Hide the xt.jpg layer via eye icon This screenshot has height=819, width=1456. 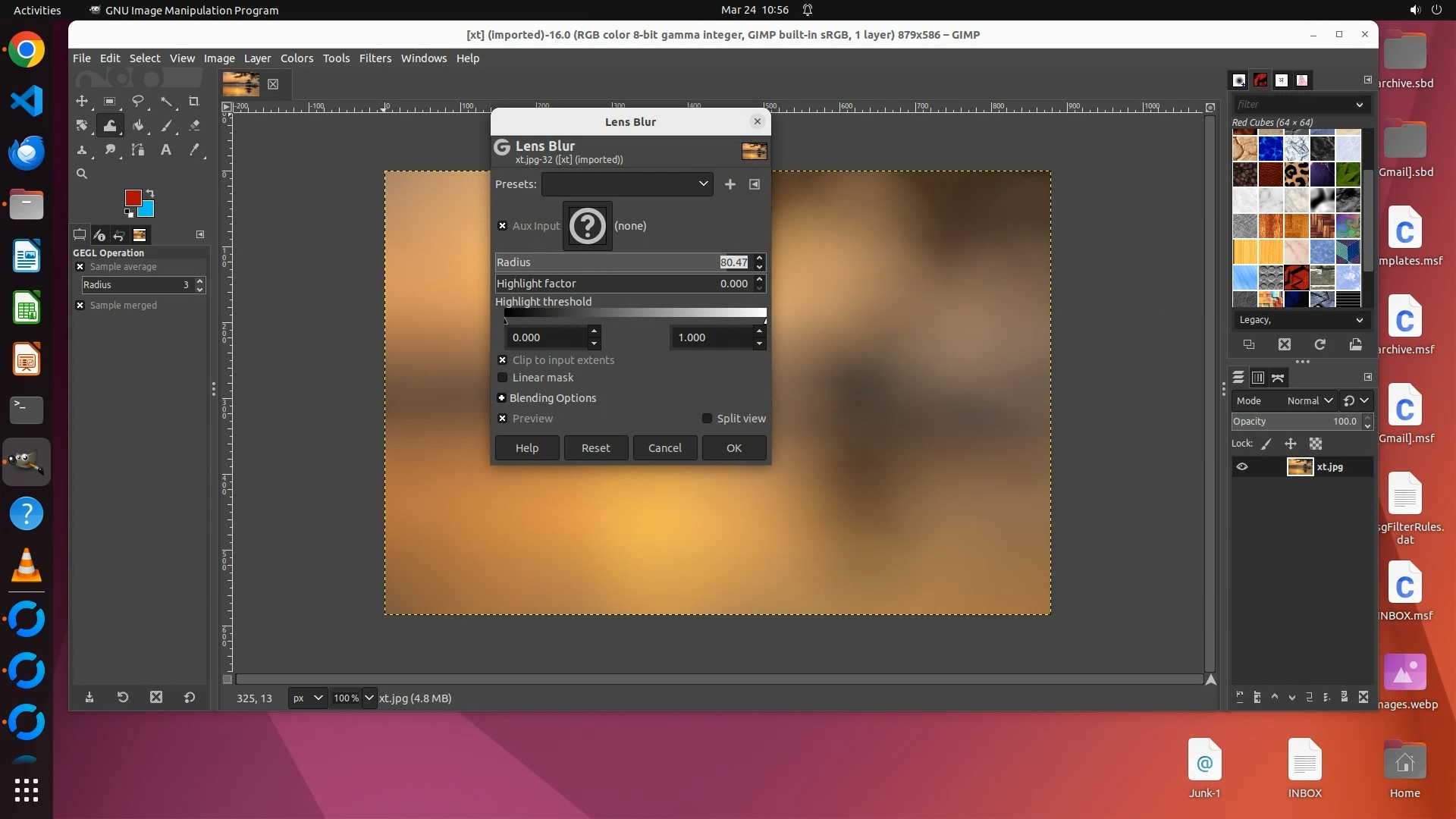1242,467
